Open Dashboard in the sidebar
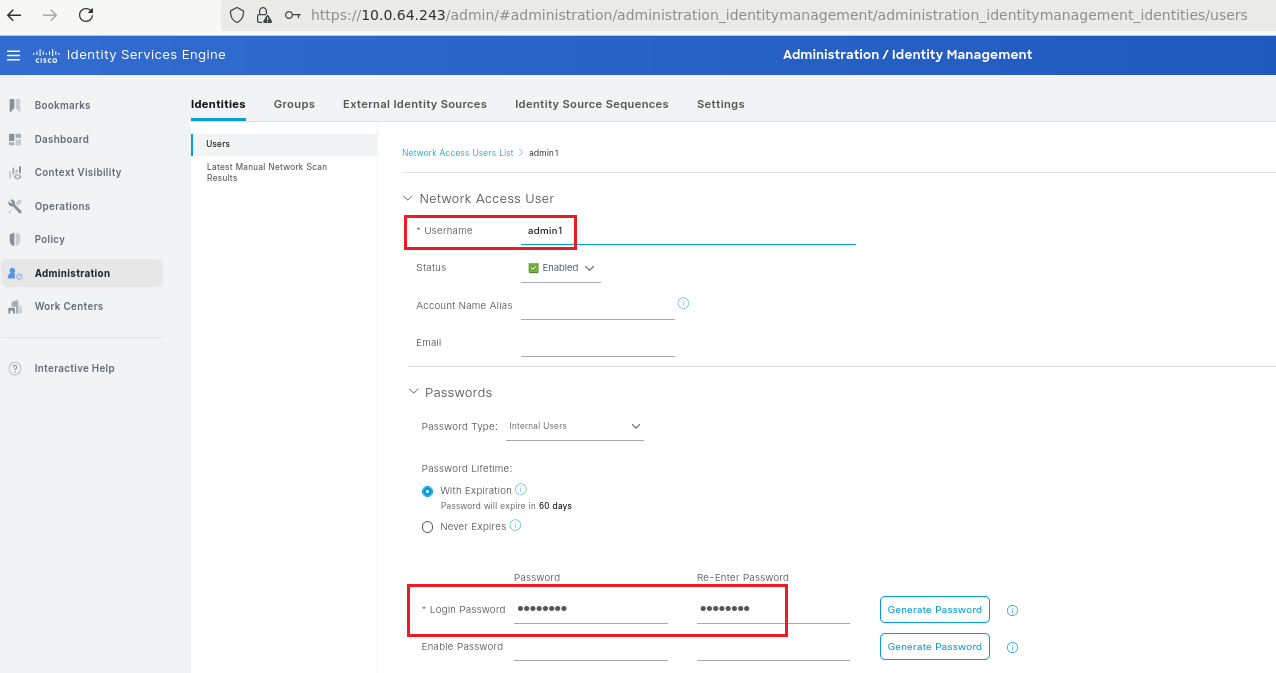 62,139
